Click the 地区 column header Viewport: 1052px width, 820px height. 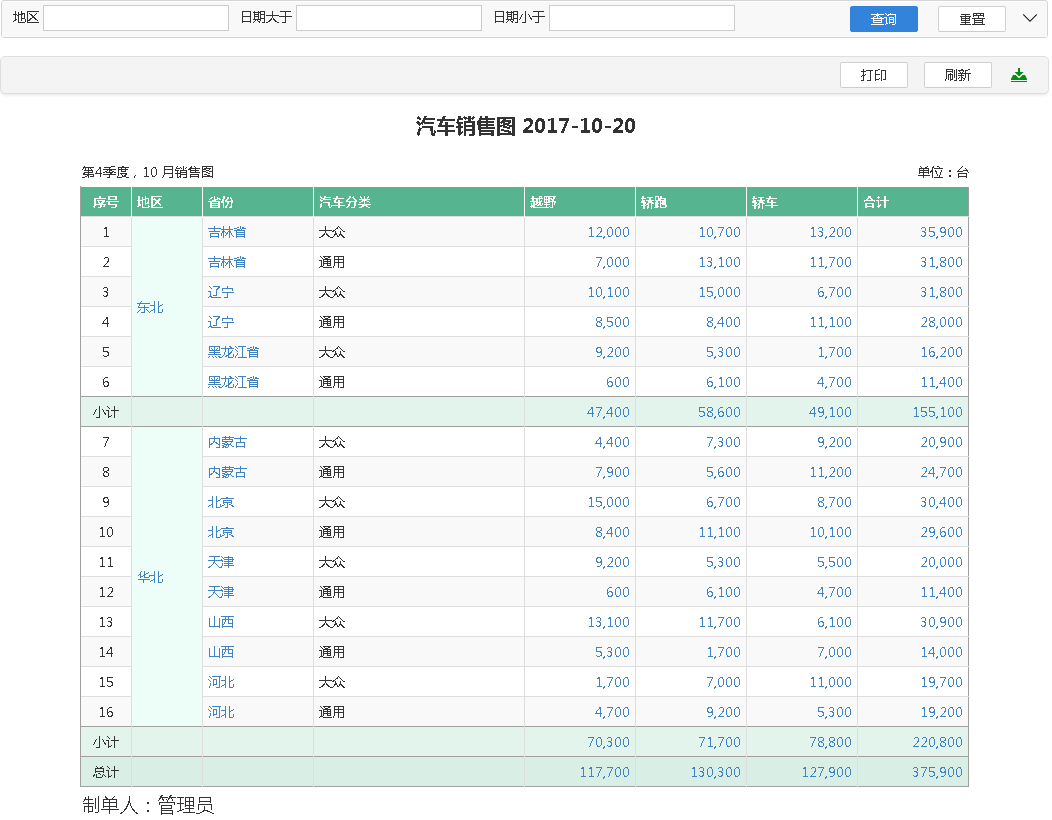[x=167, y=202]
